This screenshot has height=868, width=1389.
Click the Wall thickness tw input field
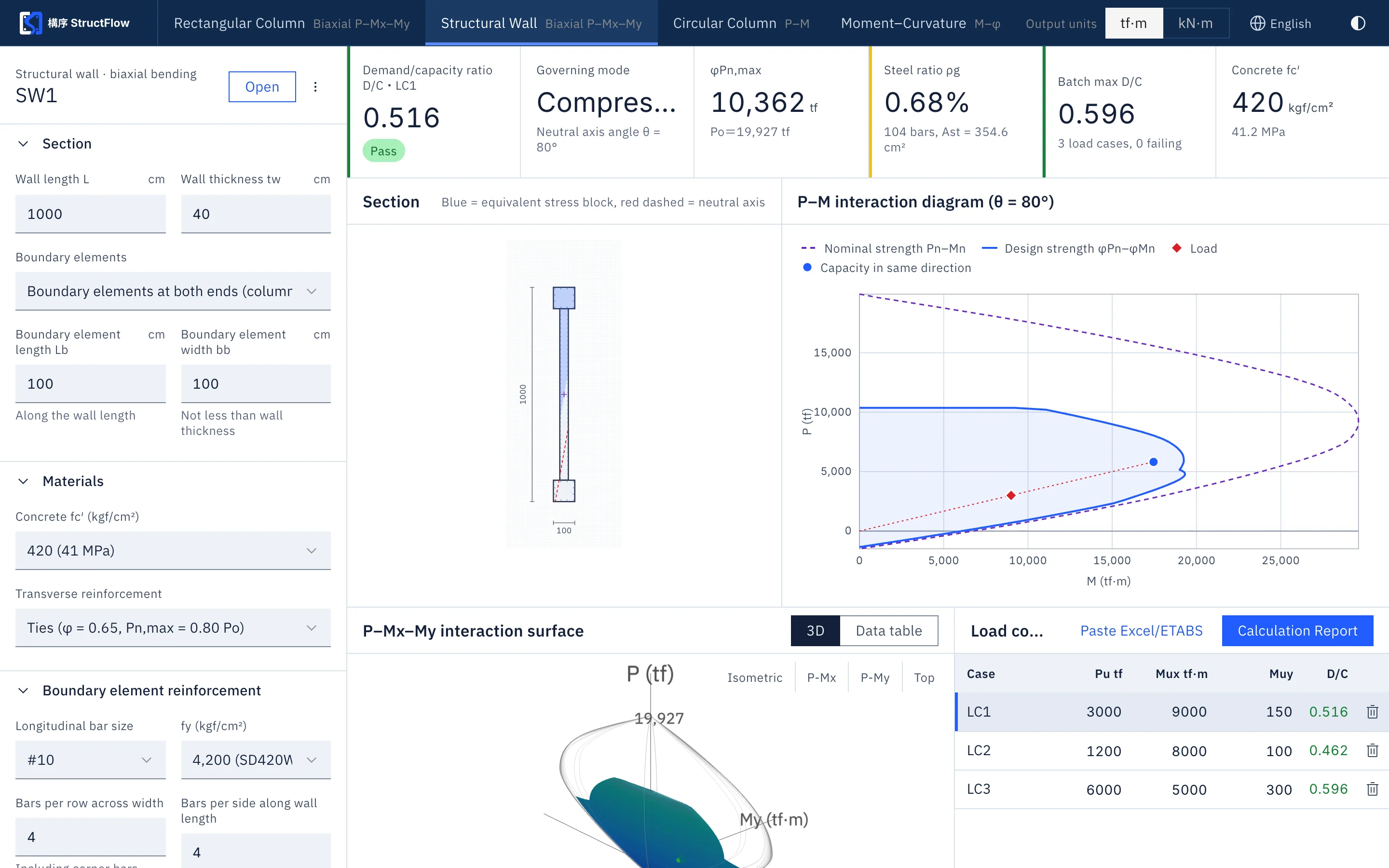[256, 214]
